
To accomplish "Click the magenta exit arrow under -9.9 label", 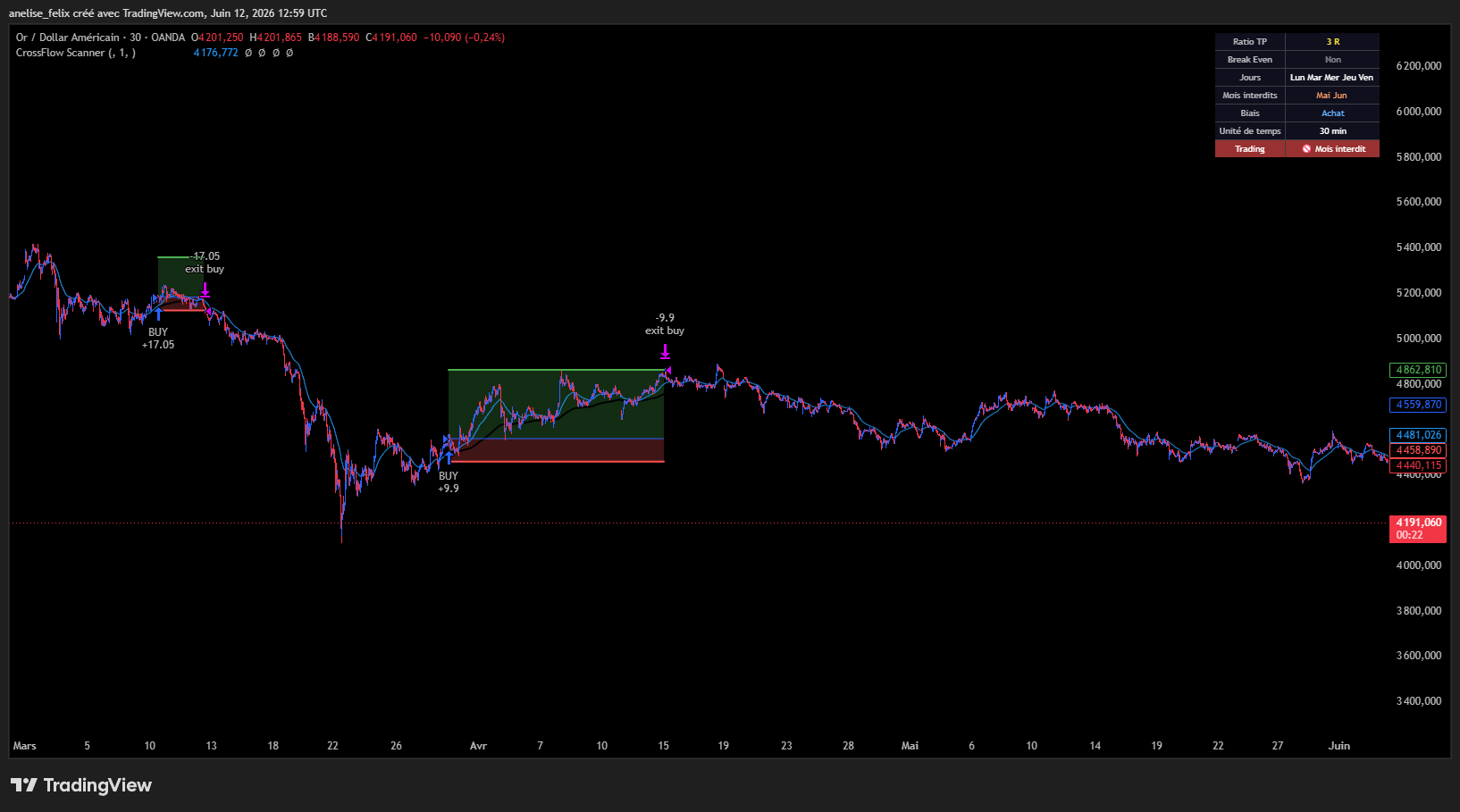I will [x=665, y=352].
